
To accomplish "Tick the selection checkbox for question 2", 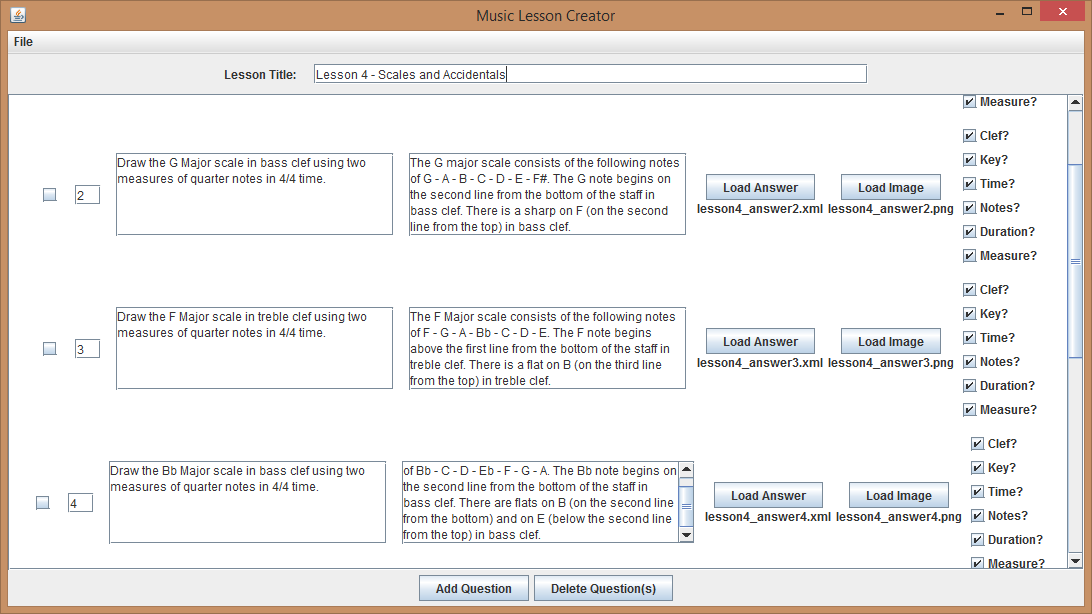I will tap(50, 195).
